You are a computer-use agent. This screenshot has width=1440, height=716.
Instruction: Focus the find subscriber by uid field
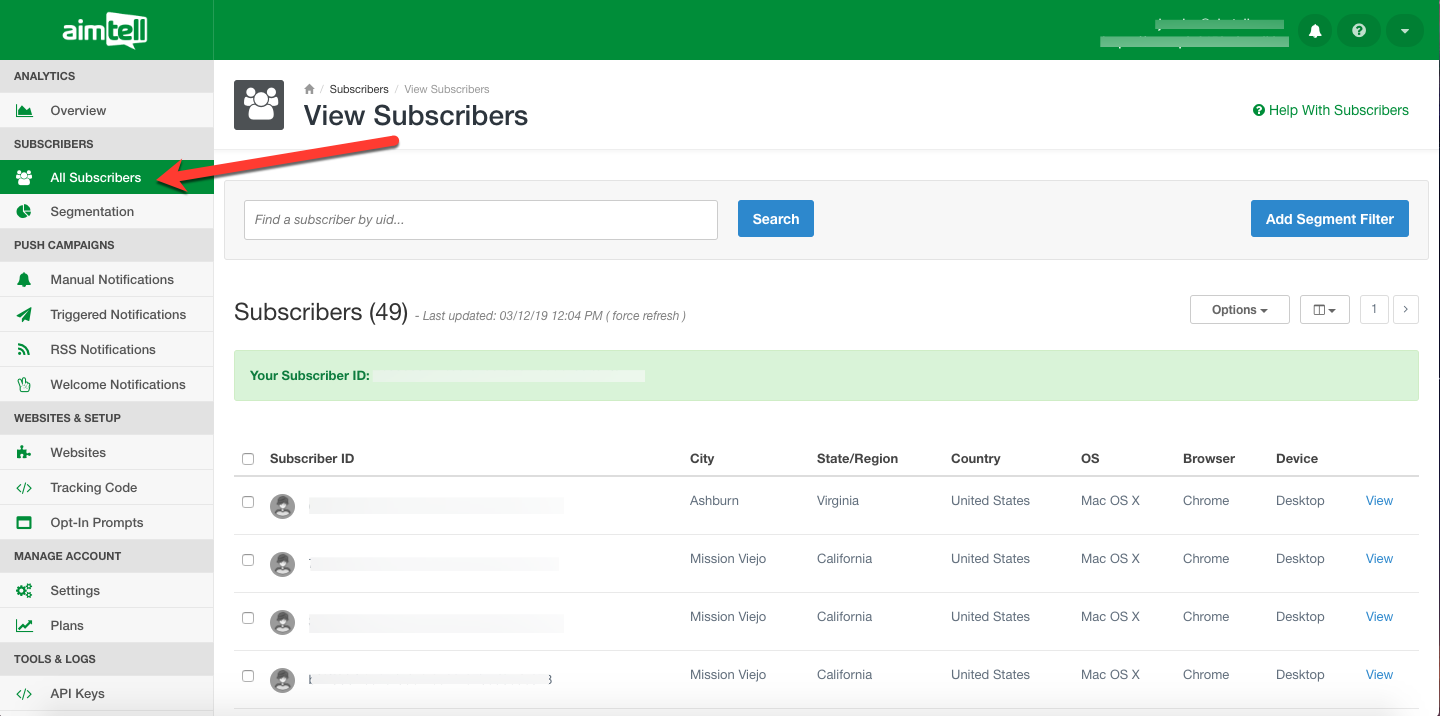pyautogui.click(x=481, y=220)
